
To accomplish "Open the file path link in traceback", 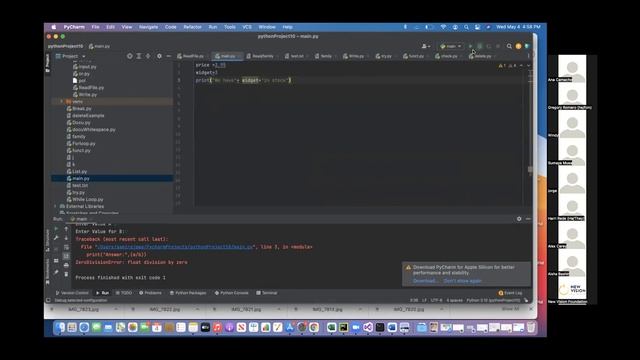I will [x=174, y=247].
